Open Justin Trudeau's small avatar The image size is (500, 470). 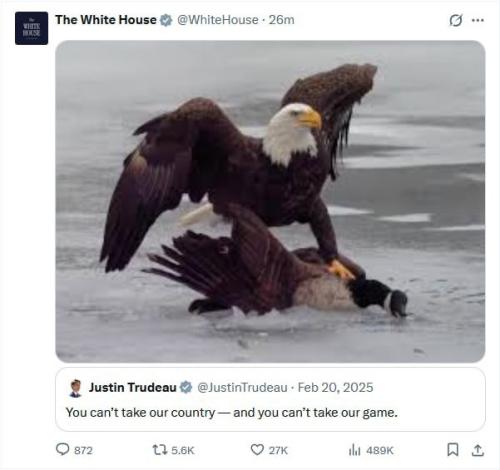[x=76, y=388]
